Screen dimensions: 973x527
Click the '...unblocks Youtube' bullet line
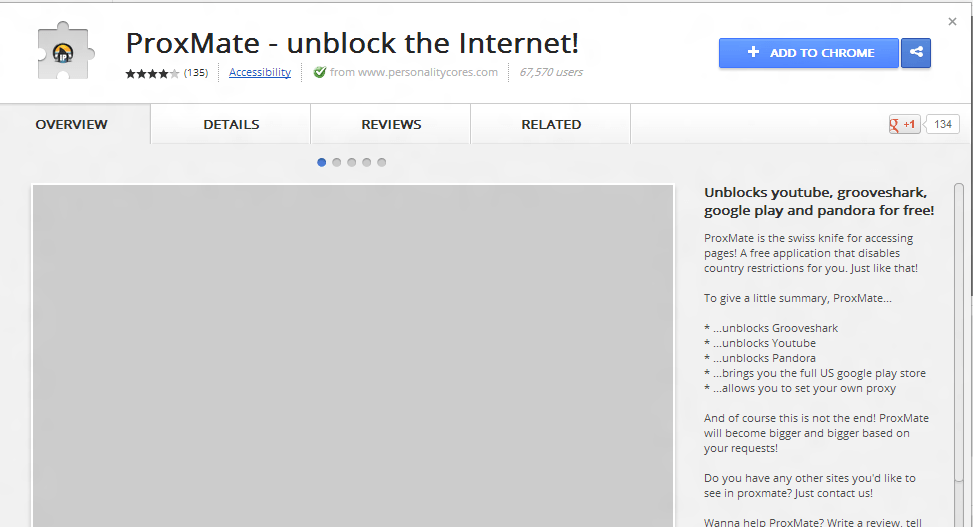coord(760,343)
